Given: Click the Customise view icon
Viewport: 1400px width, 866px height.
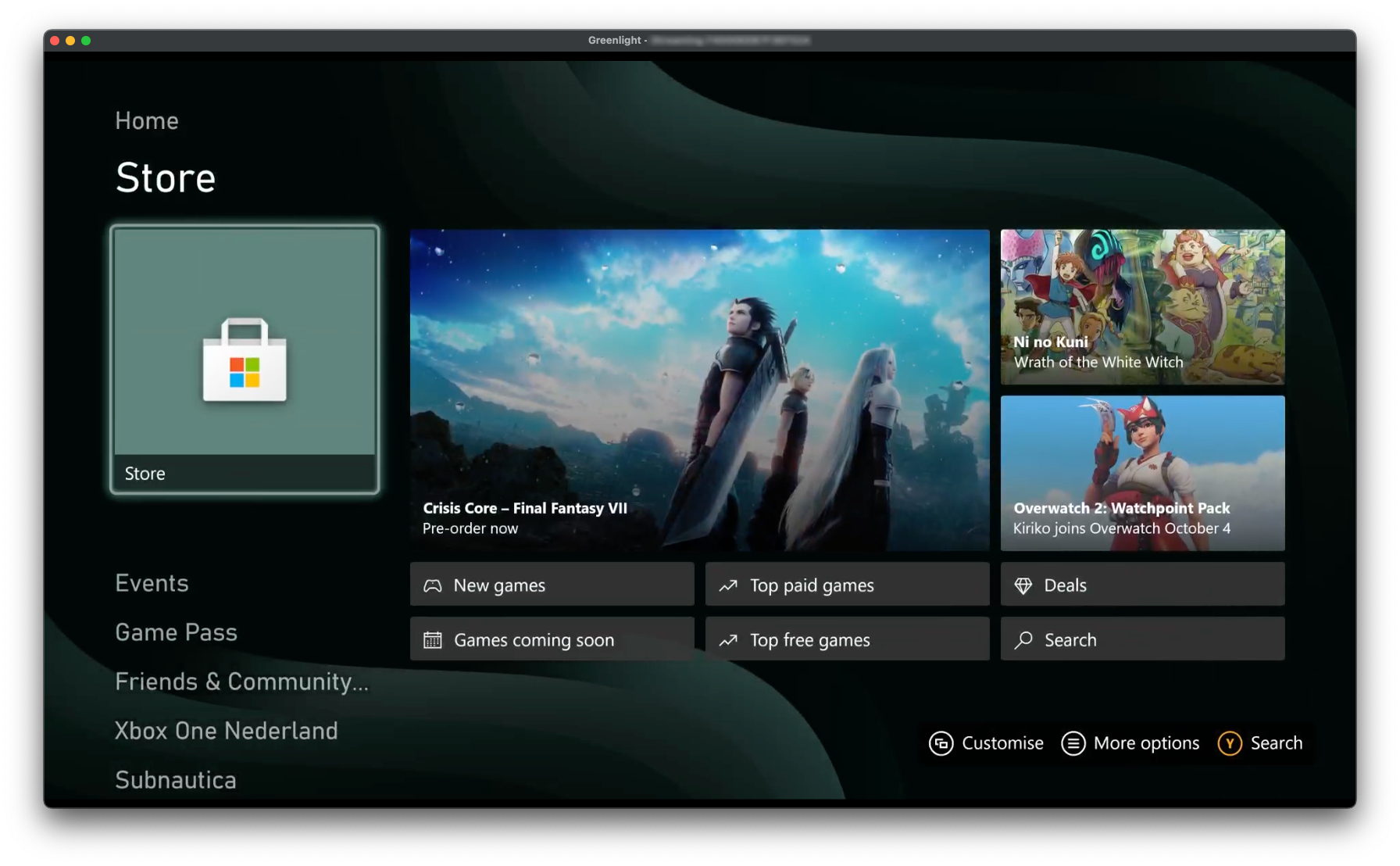Looking at the screenshot, I should [941, 743].
